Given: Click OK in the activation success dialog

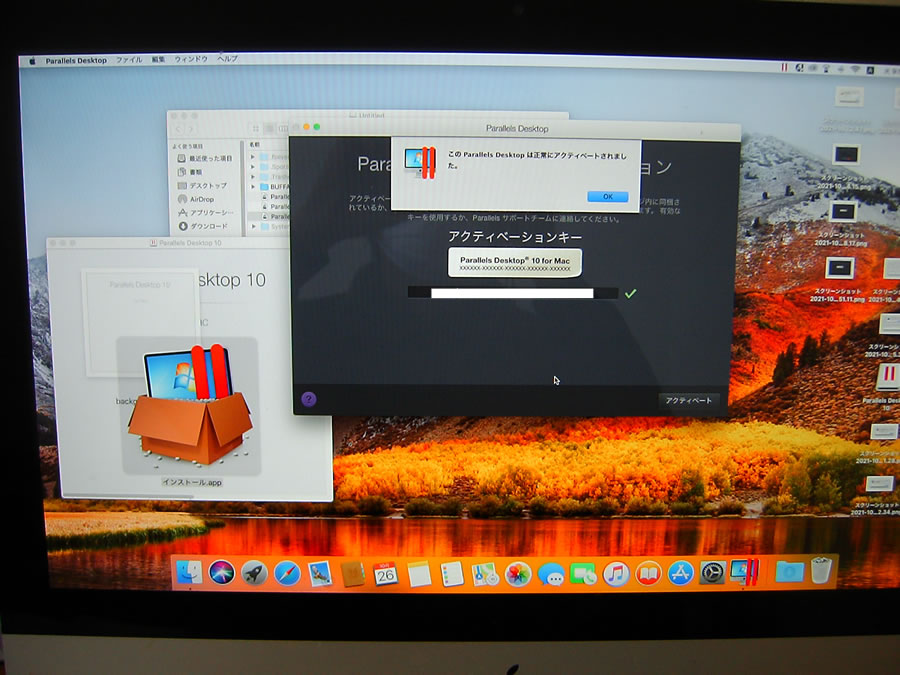Looking at the screenshot, I should click(x=607, y=196).
